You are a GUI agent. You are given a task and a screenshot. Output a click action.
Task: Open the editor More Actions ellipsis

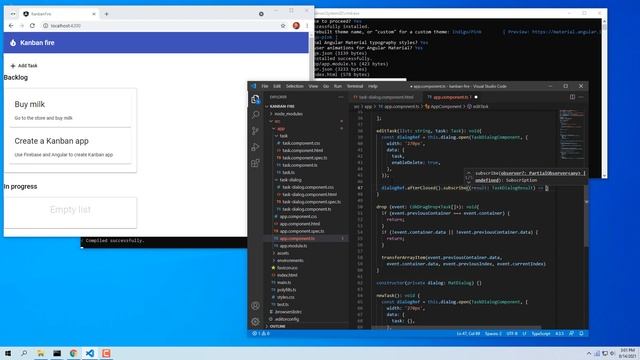(x=581, y=97)
